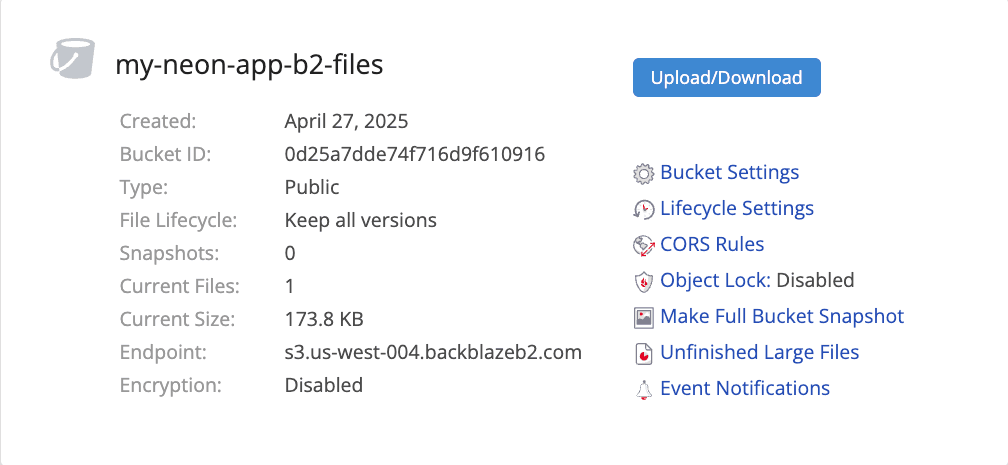The image size is (1008, 465).
Task: View the Unfinished Large Files link
Action: point(759,353)
